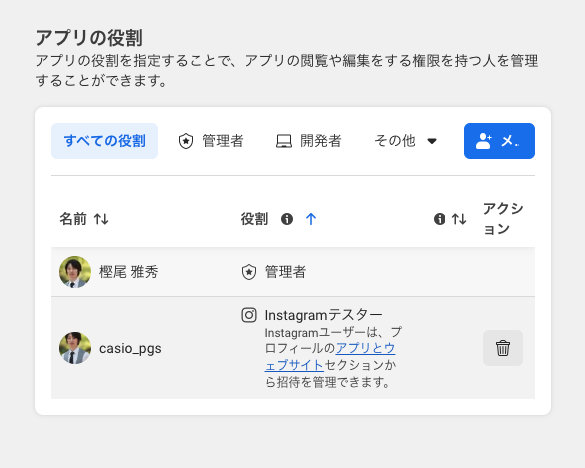
Task: Sort by the unnamed column's up-down arrows
Action: point(459,219)
